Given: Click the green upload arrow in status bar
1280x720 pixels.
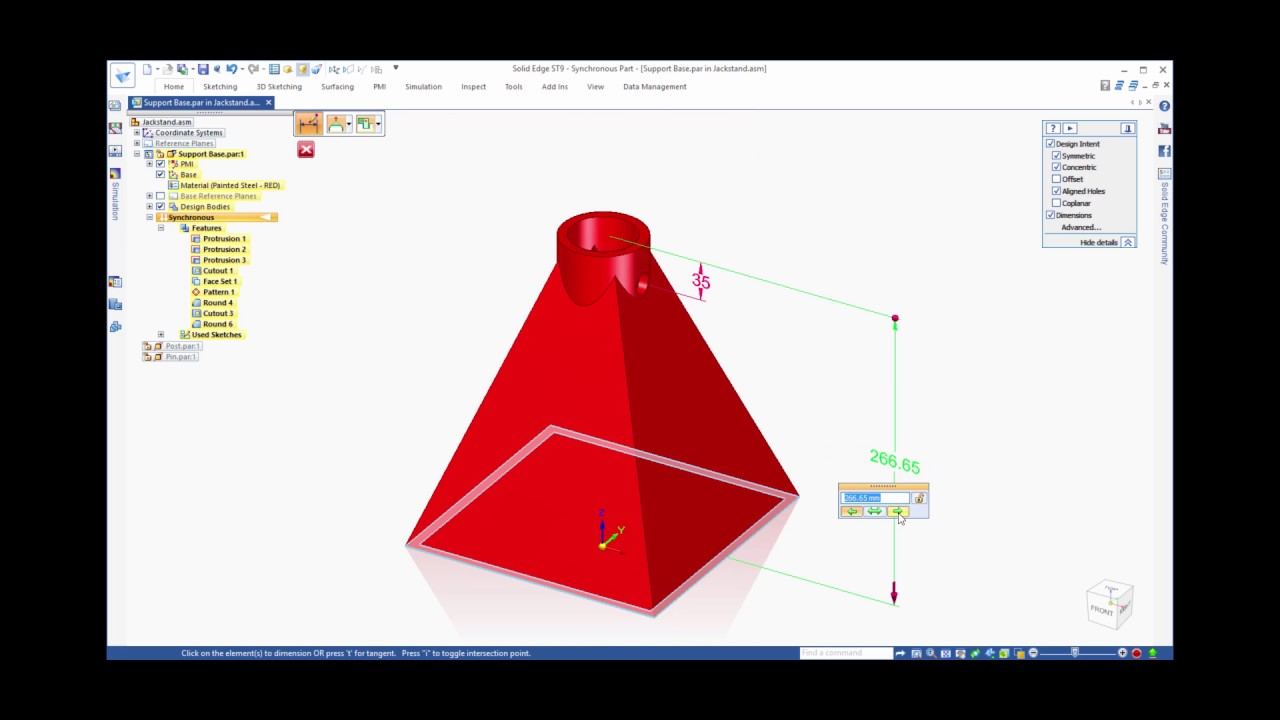Looking at the screenshot, I should pos(1152,653).
